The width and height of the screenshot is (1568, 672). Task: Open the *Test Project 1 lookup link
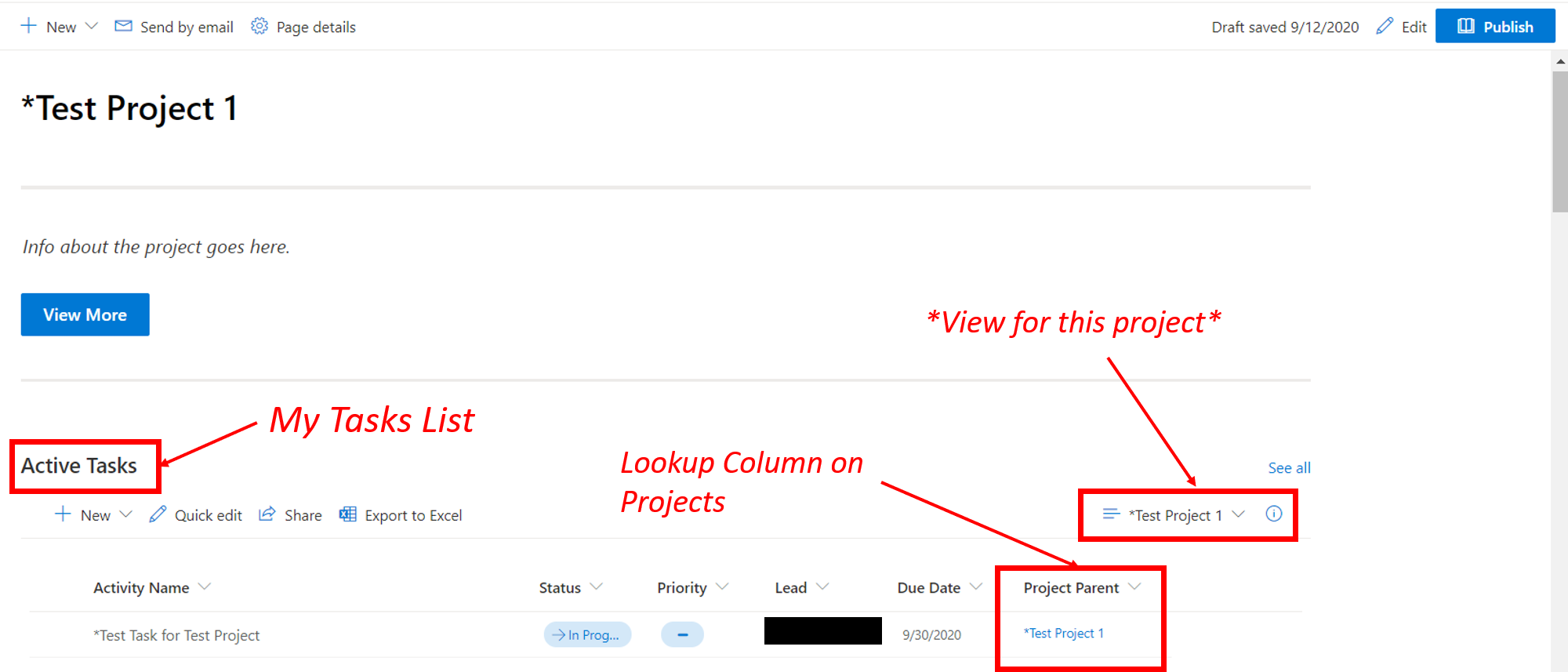[x=1063, y=633]
